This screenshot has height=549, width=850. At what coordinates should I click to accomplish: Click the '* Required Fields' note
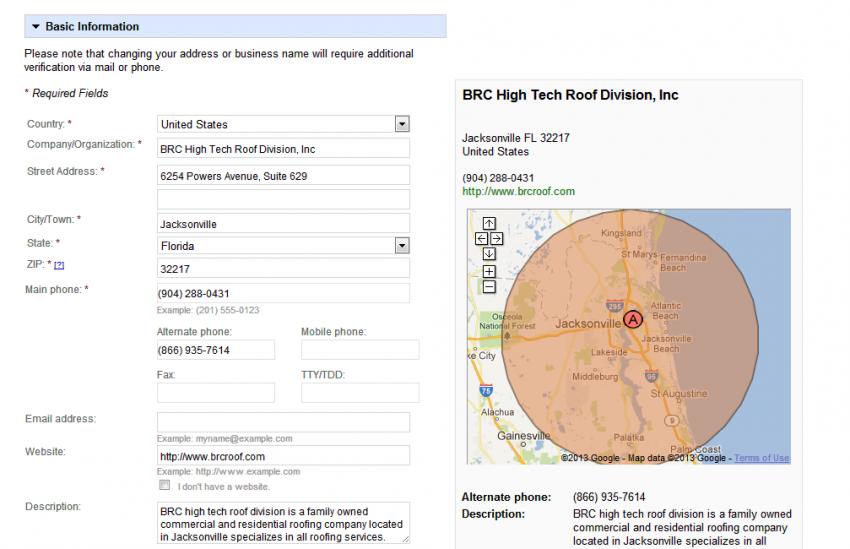click(x=66, y=93)
